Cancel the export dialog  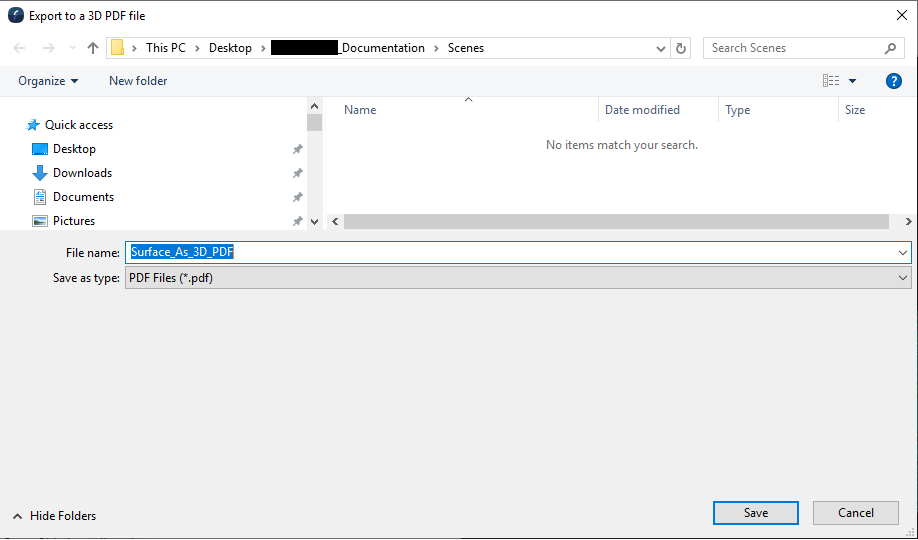856,513
